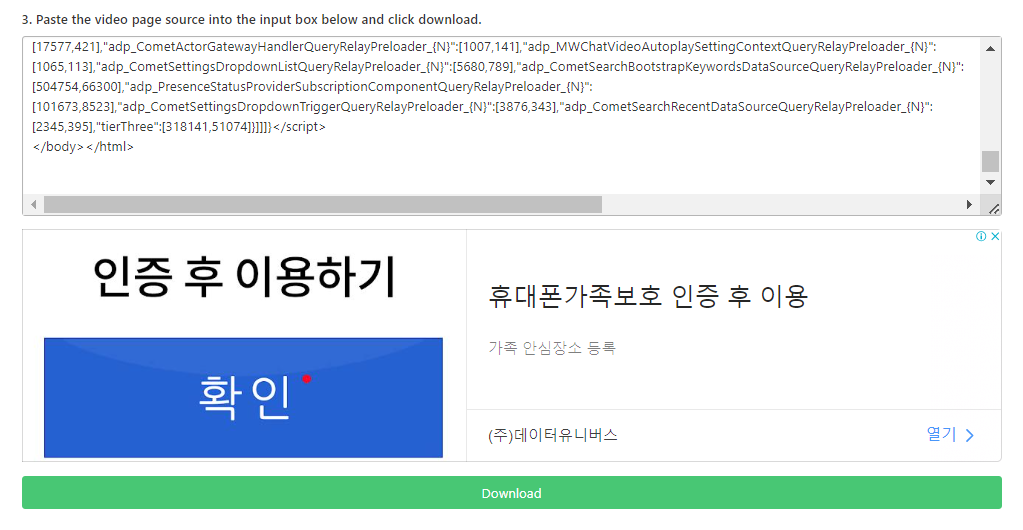
Task: Click the textarea resize grip corner
Action: pos(993,209)
